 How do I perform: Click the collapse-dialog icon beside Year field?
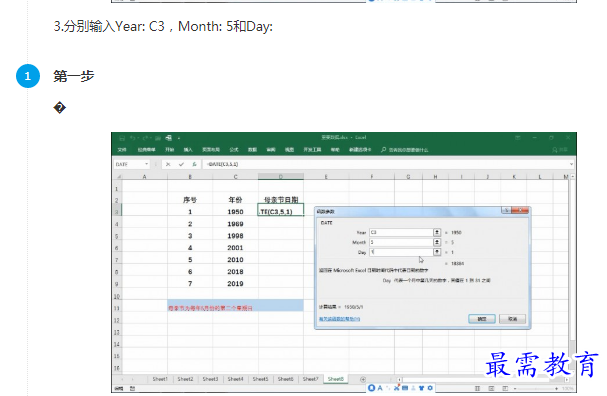point(437,232)
